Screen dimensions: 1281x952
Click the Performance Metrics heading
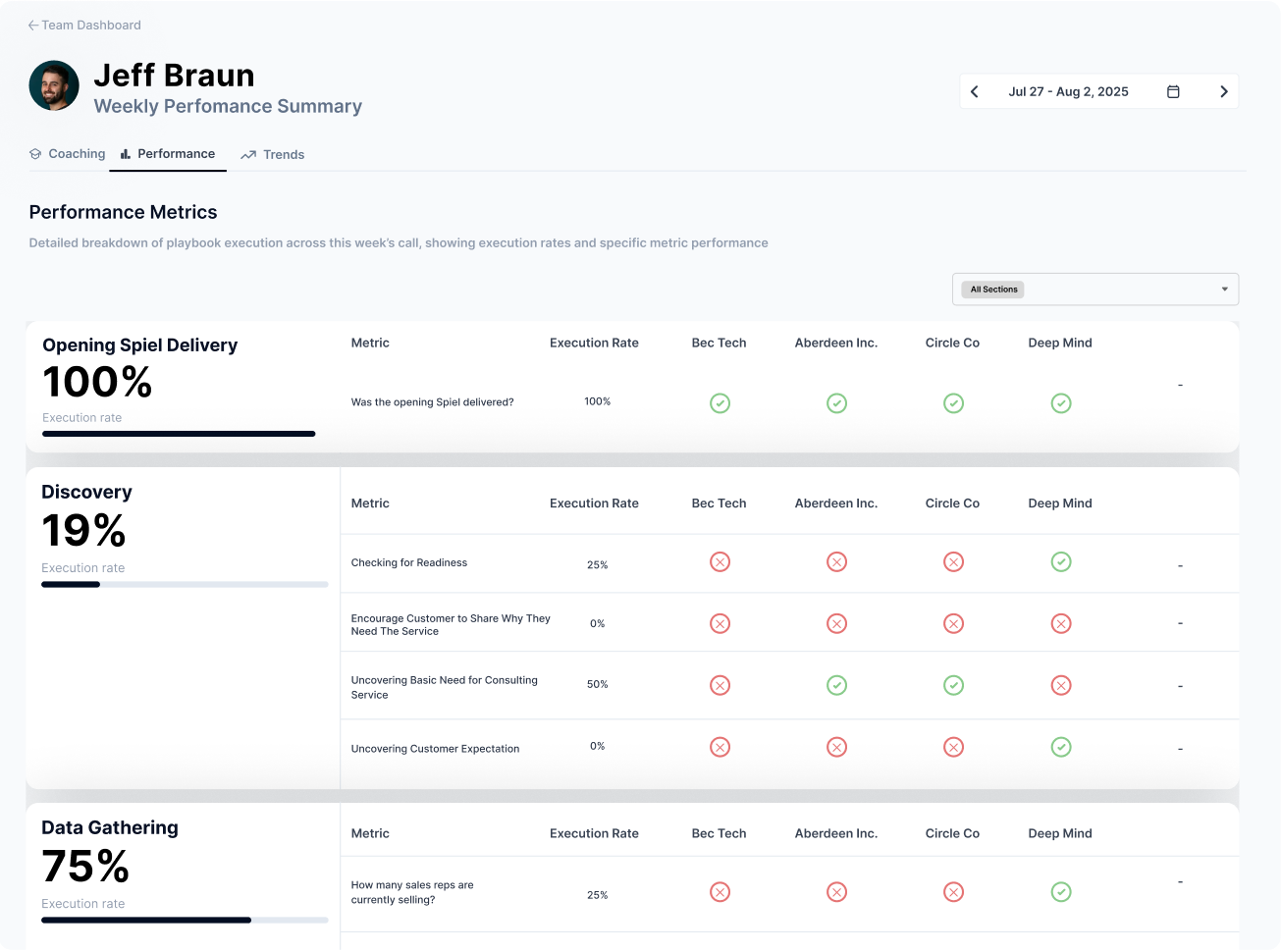tap(124, 213)
